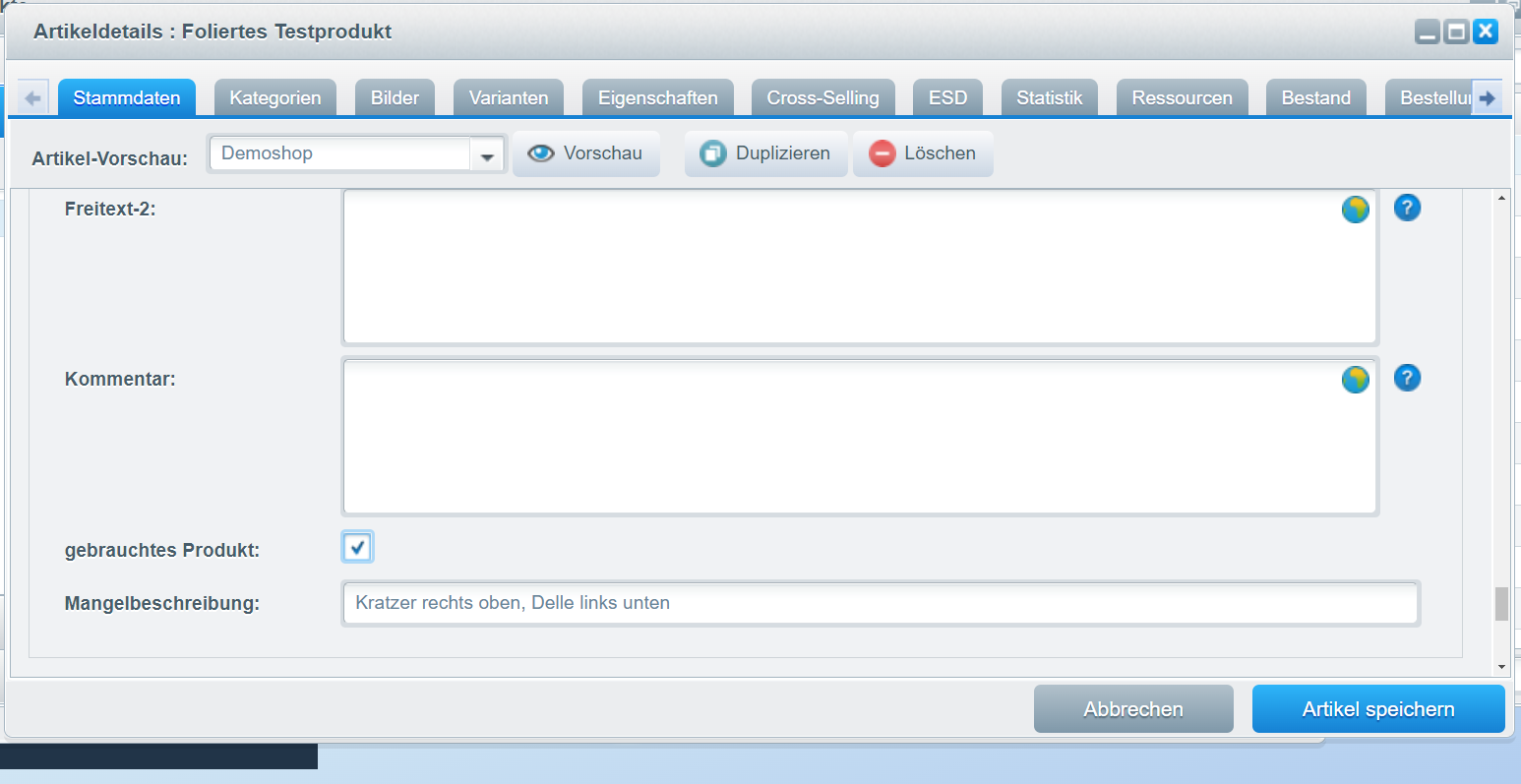
Task: Open the Kategorien tab
Action: (275, 97)
